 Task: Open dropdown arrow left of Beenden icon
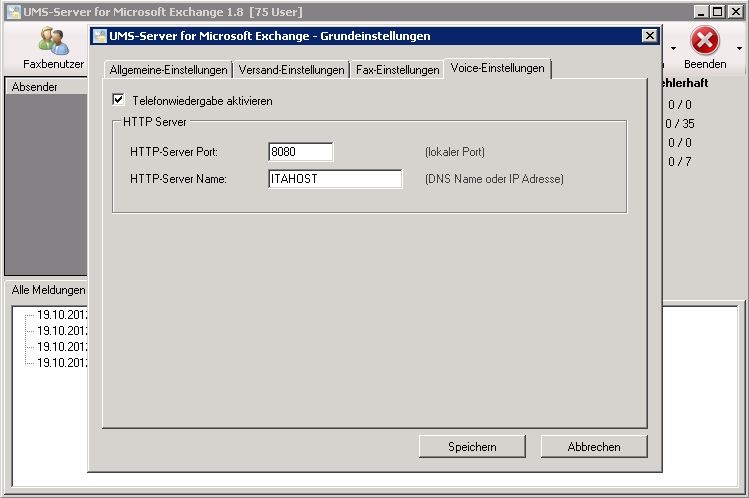673,48
